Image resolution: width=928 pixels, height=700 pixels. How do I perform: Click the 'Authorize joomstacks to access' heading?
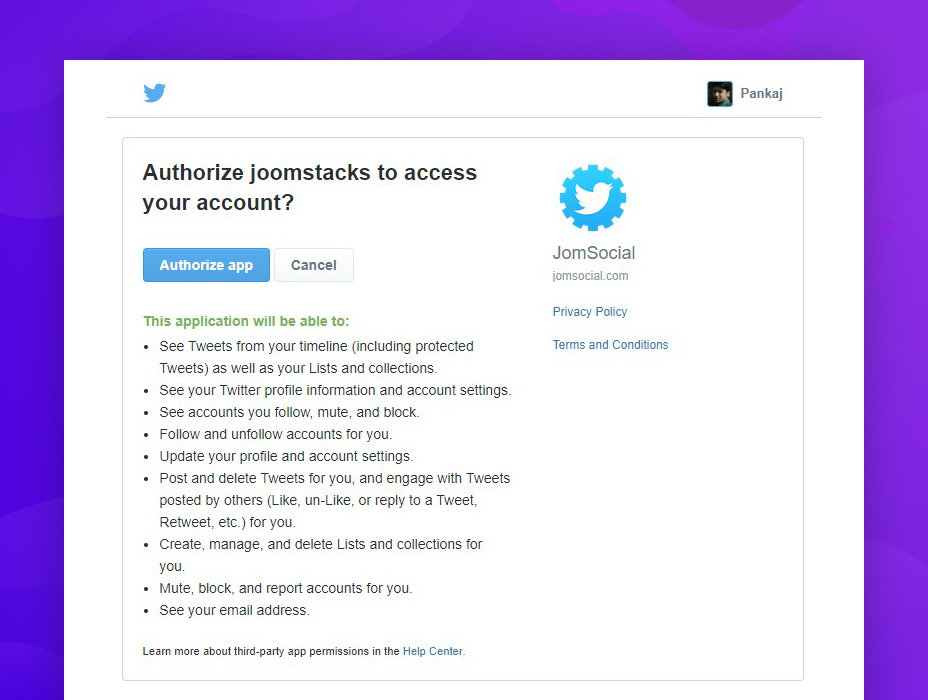pos(310,173)
